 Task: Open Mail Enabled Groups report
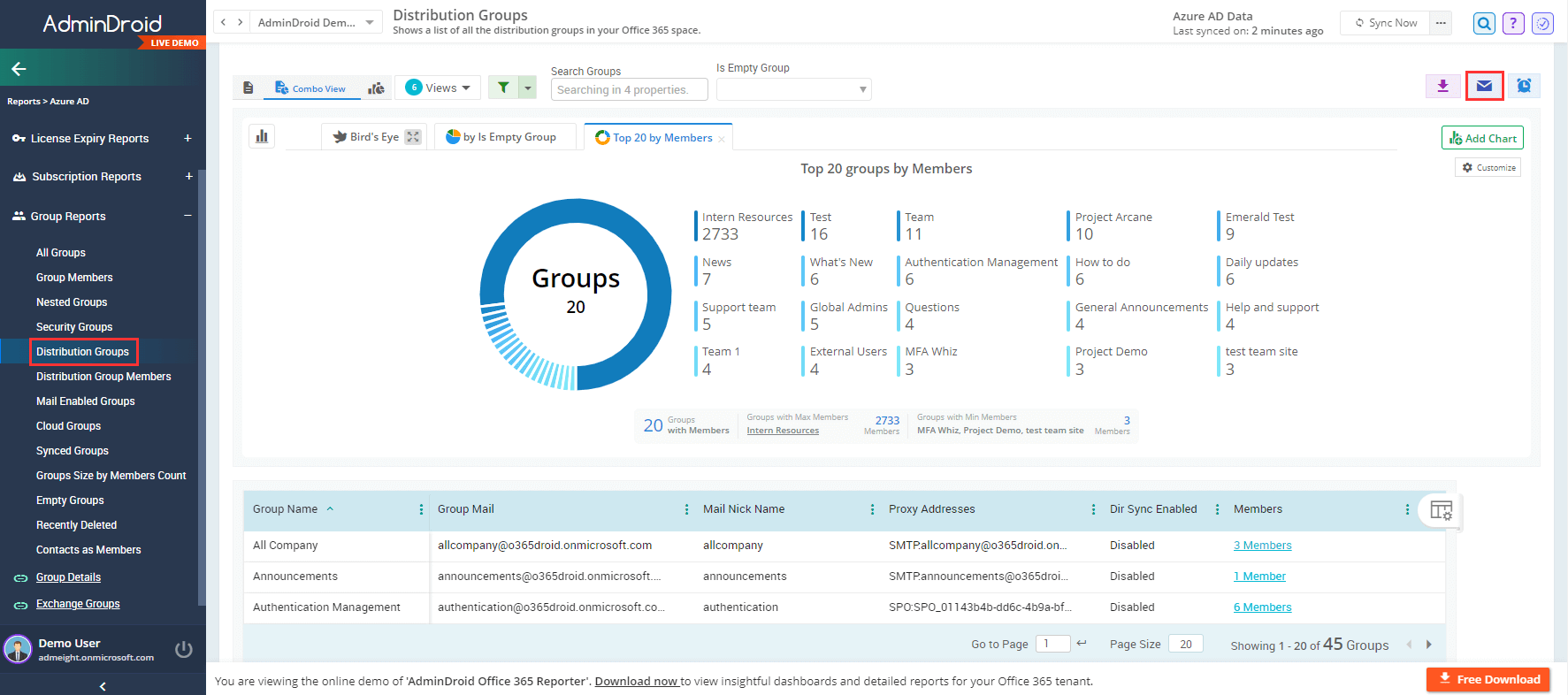click(x=86, y=401)
